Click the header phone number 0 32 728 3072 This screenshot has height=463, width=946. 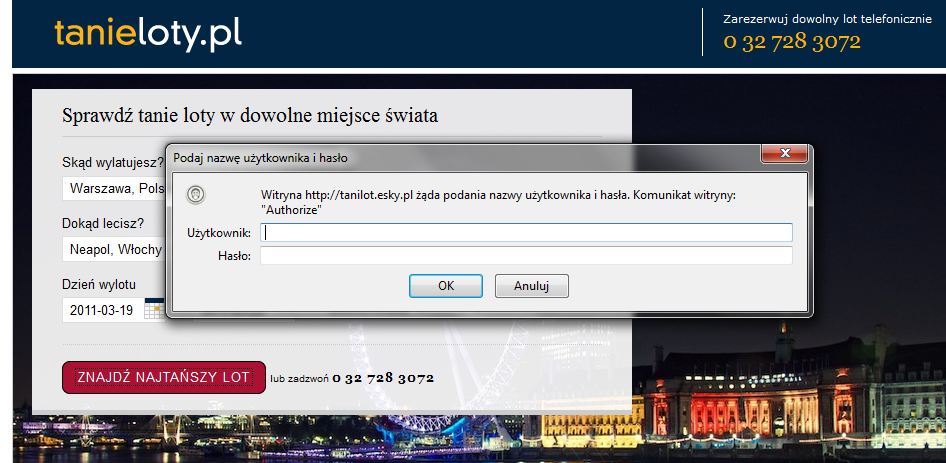(x=792, y=41)
